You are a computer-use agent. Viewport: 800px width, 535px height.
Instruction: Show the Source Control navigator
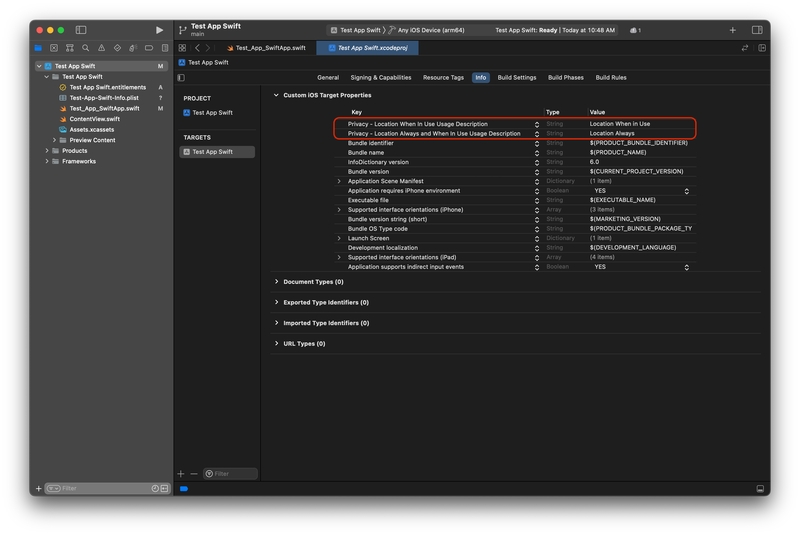pyautogui.click(x=54, y=48)
